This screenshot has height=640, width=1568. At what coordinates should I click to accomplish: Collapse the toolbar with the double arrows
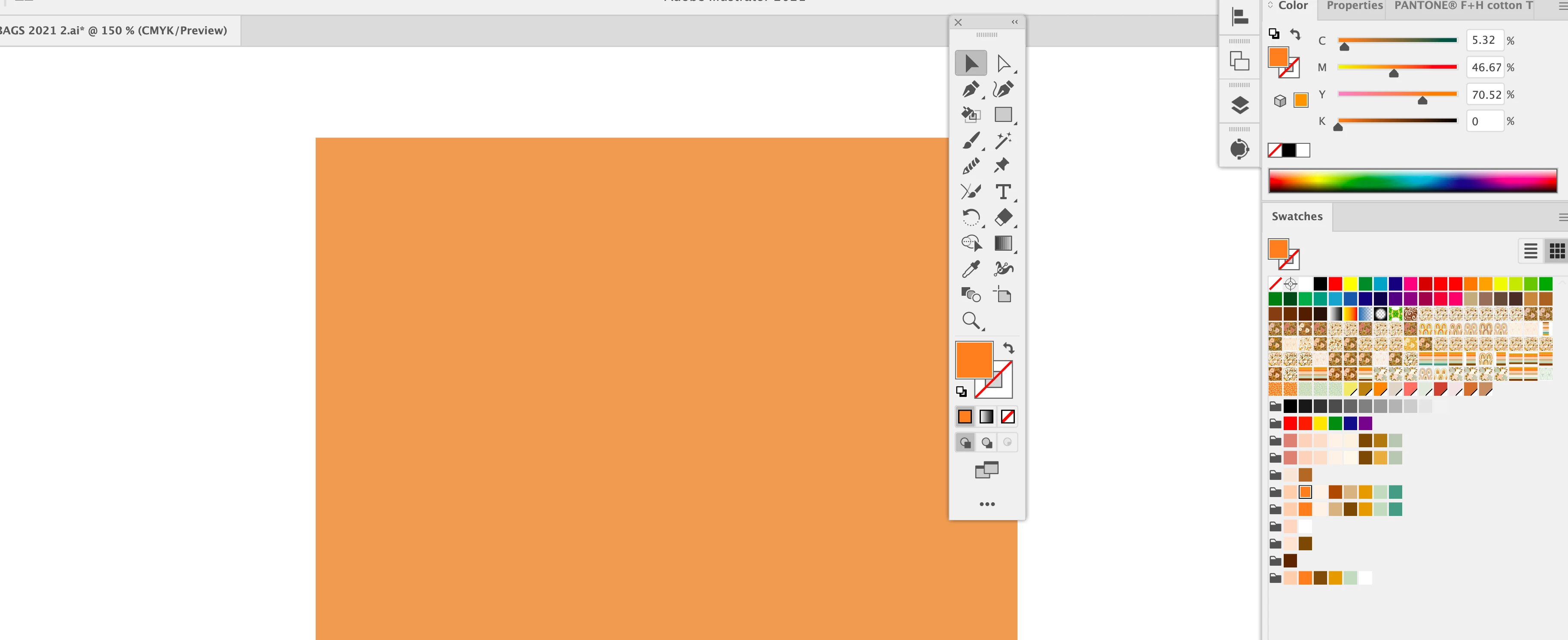1015,22
